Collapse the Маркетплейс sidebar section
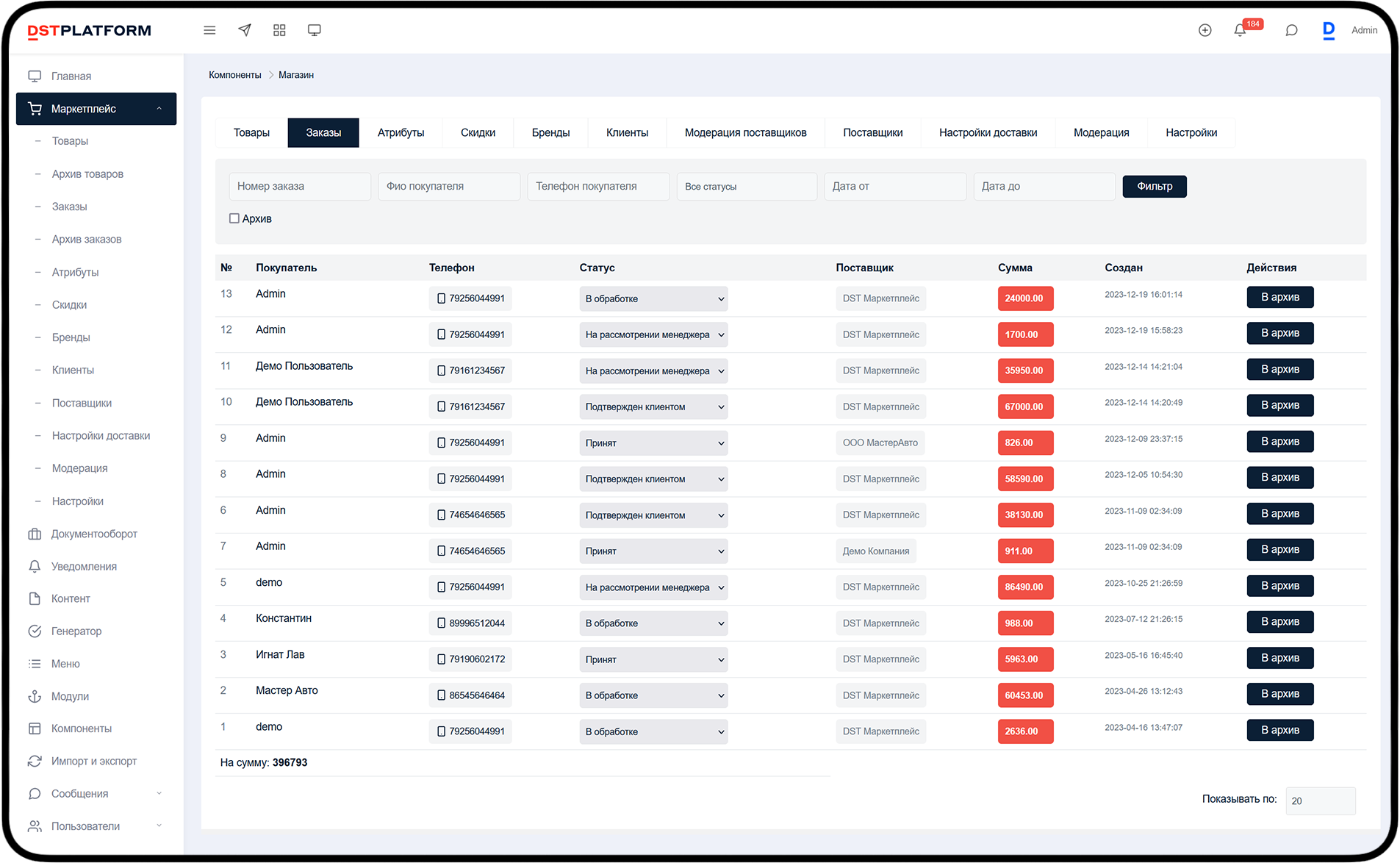 (96, 109)
